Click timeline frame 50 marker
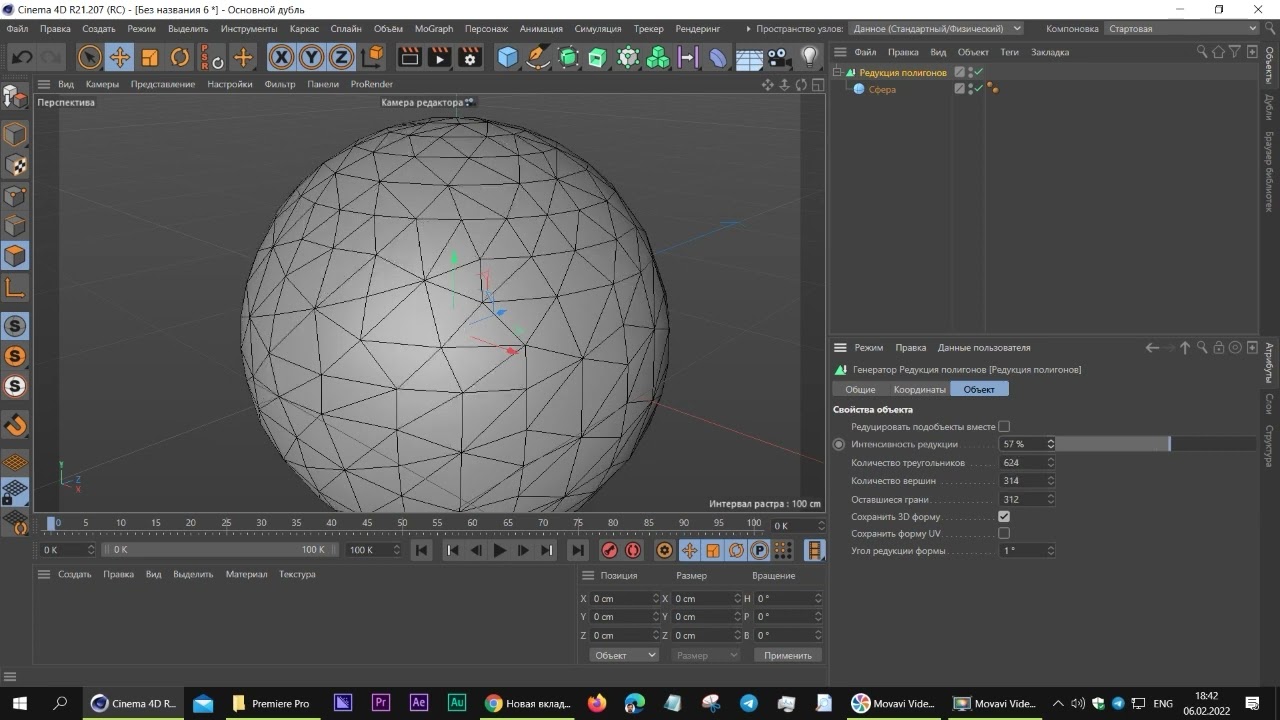The height and width of the screenshot is (720, 1280). 402,523
